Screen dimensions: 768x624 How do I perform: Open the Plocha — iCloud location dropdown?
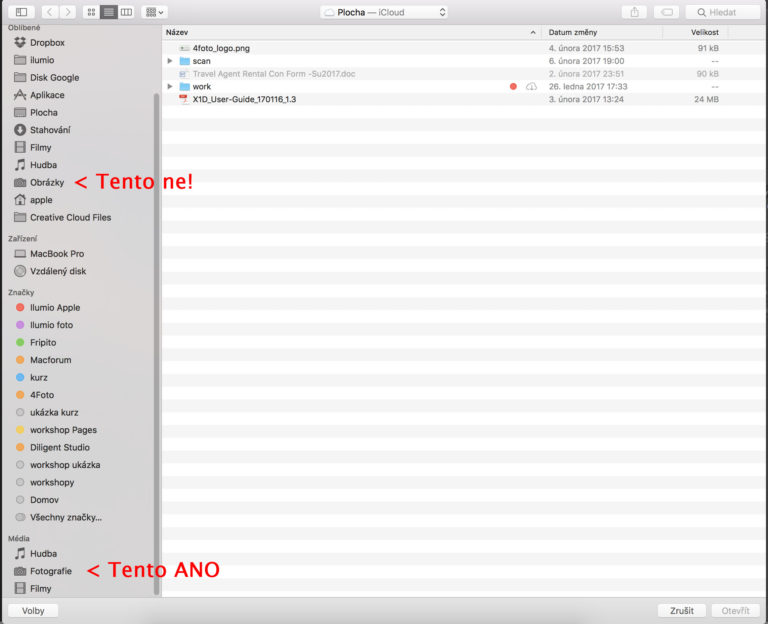(x=384, y=12)
